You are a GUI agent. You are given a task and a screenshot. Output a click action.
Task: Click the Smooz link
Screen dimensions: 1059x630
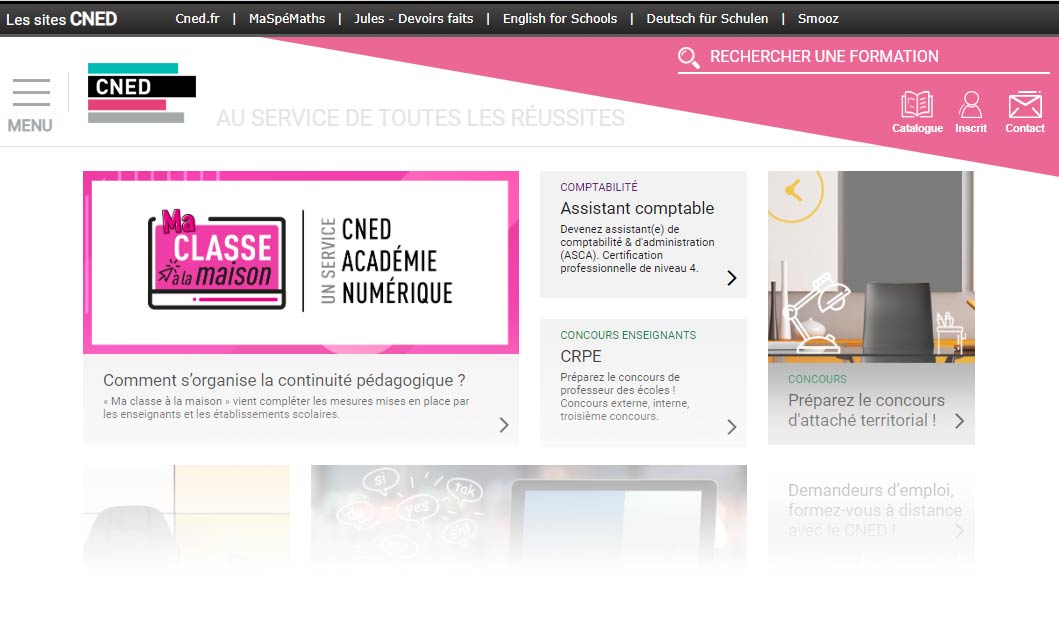point(818,18)
